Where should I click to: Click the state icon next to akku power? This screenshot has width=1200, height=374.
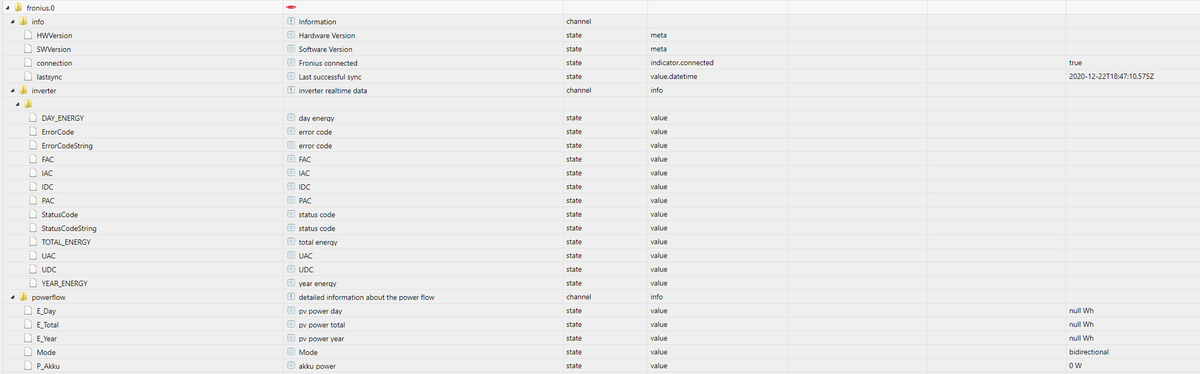click(x=291, y=366)
